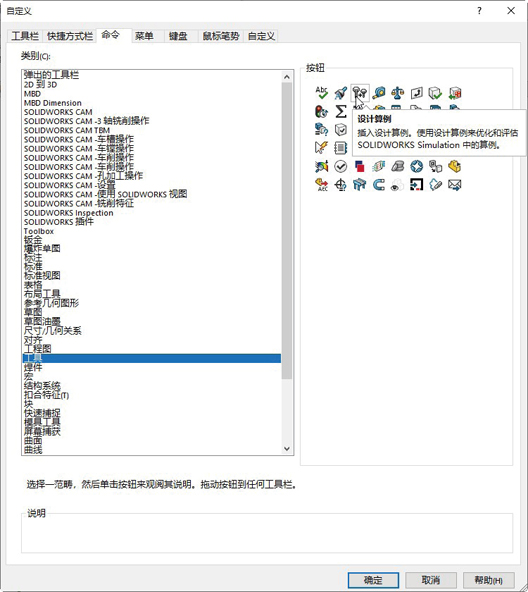This screenshot has width=528, height=592.
Task: Click the 取消 button
Action: (x=431, y=580)
